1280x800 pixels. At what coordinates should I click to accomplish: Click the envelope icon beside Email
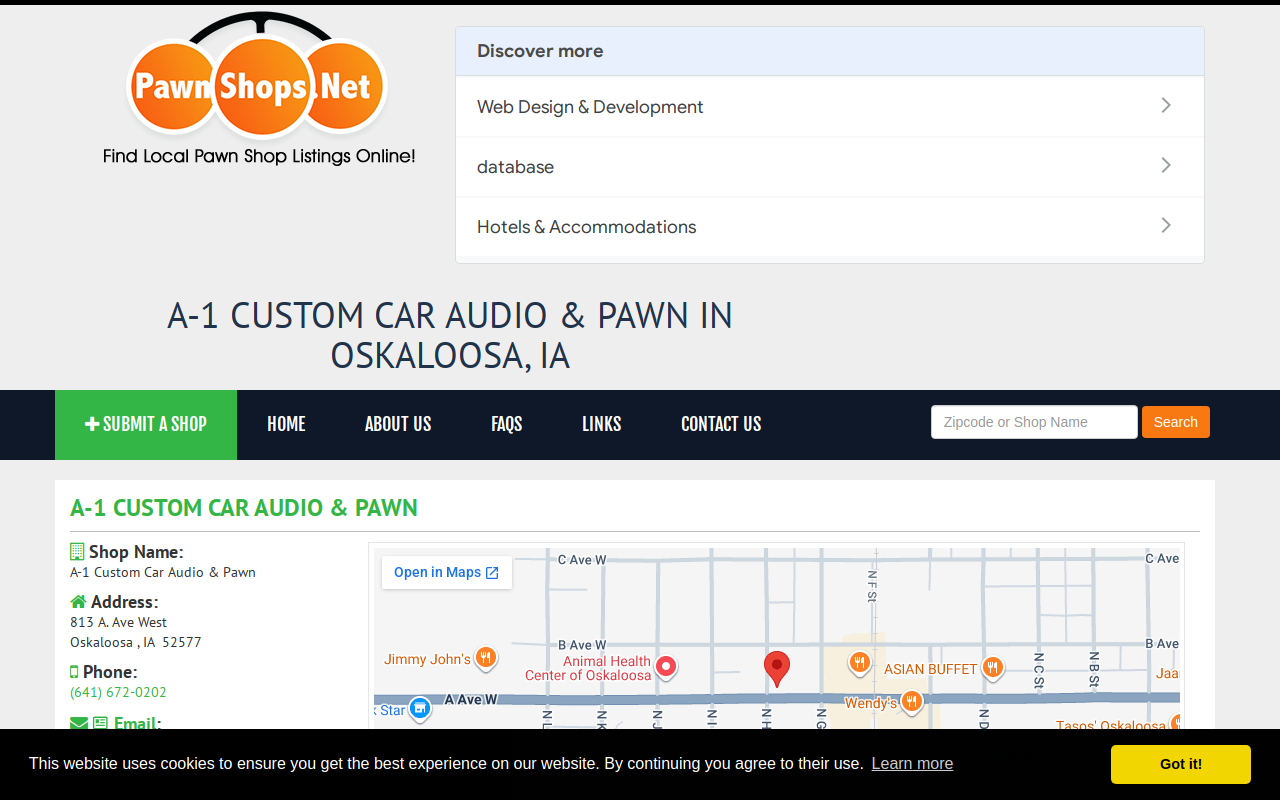point(79,723)
